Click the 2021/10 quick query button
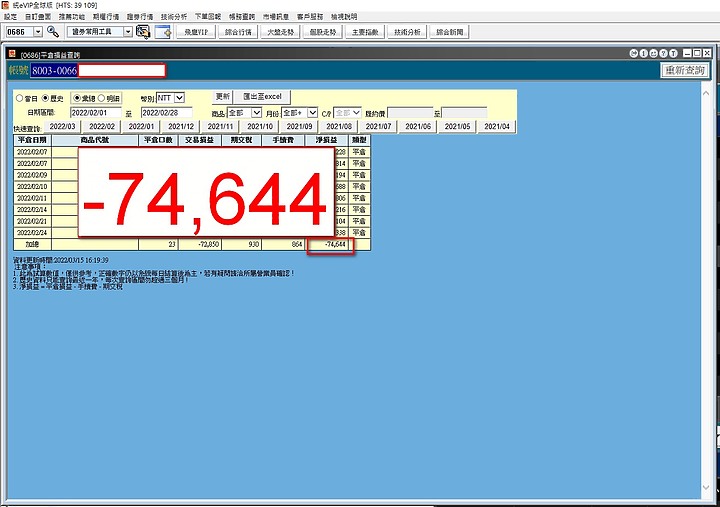 tap(260, 126)
